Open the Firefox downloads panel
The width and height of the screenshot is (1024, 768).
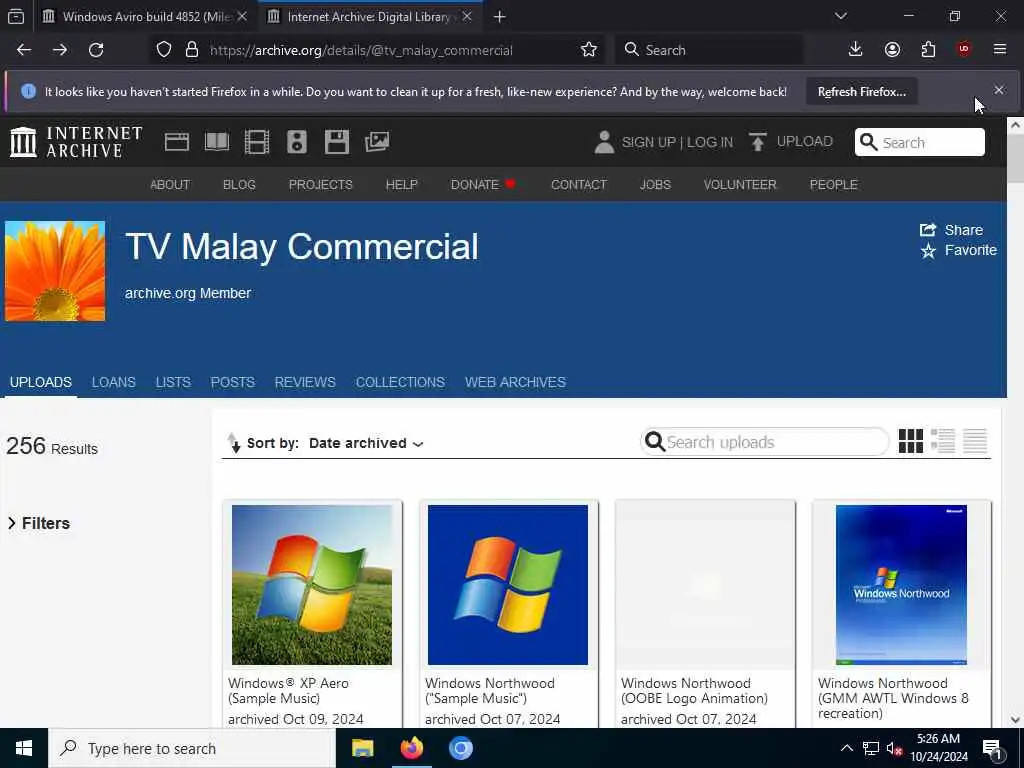pyautogui.click(x=856, y=50)
